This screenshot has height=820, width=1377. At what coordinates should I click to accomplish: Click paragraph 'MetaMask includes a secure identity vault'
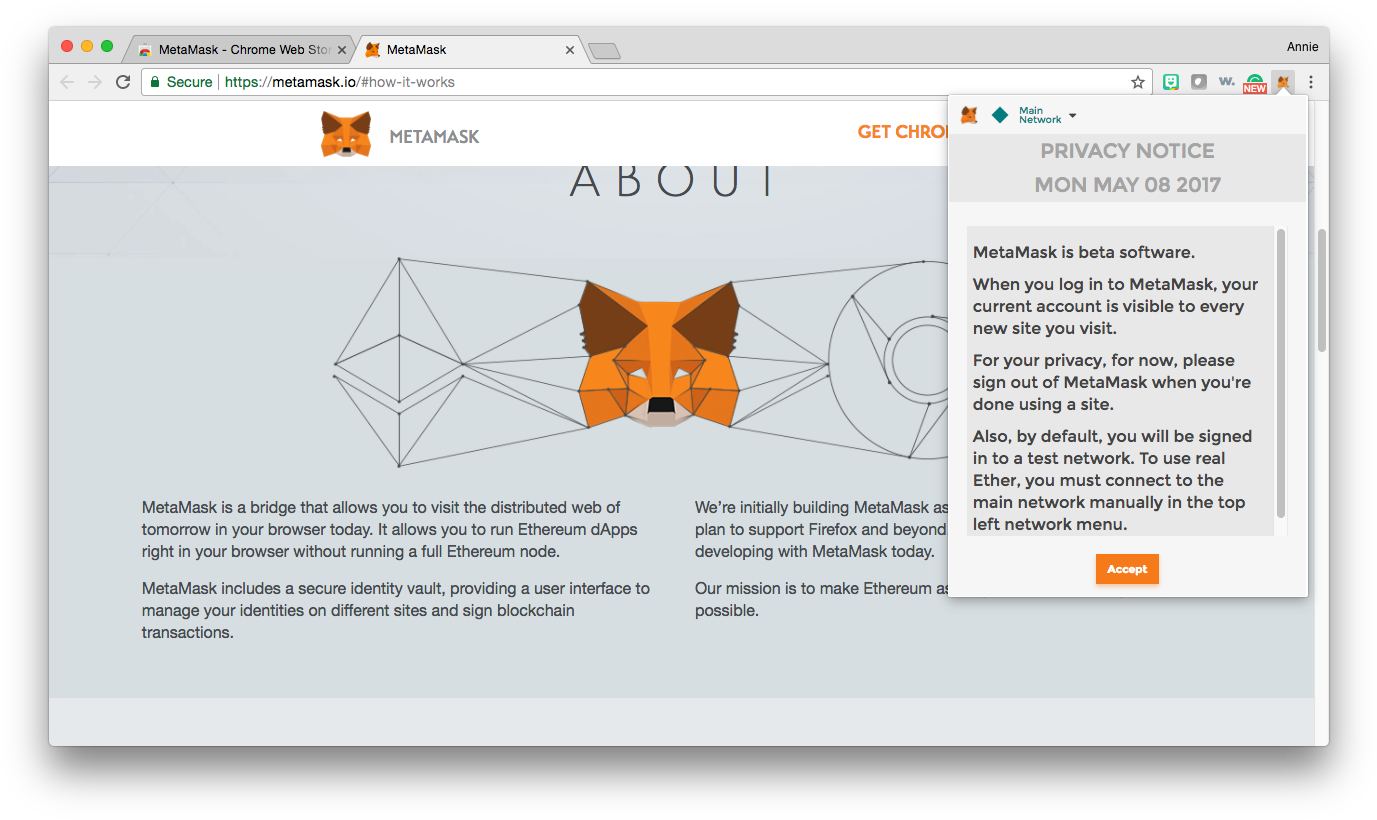click(x=396, y=610)
